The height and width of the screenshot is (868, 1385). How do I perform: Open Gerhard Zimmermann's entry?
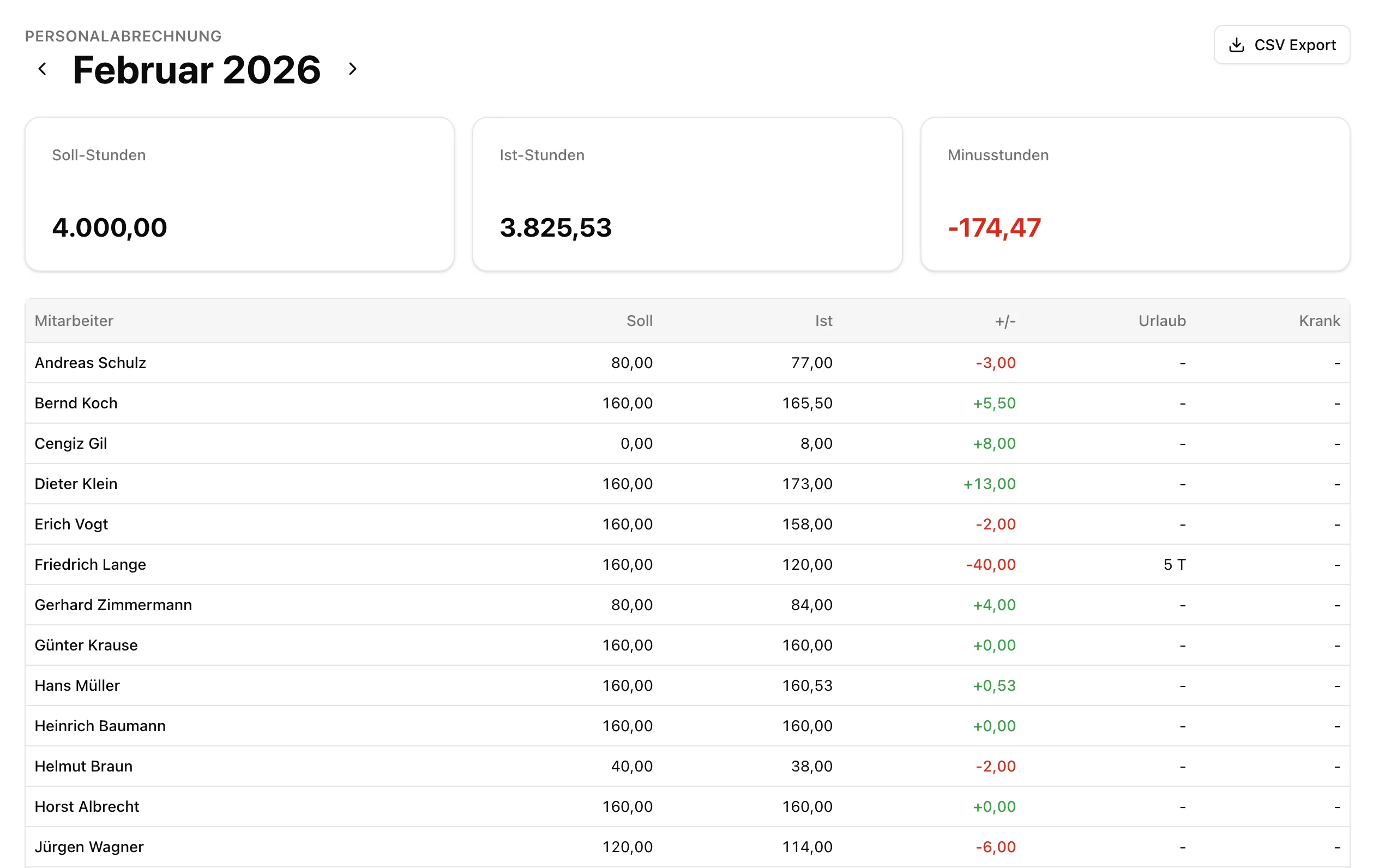click(113, 605)
